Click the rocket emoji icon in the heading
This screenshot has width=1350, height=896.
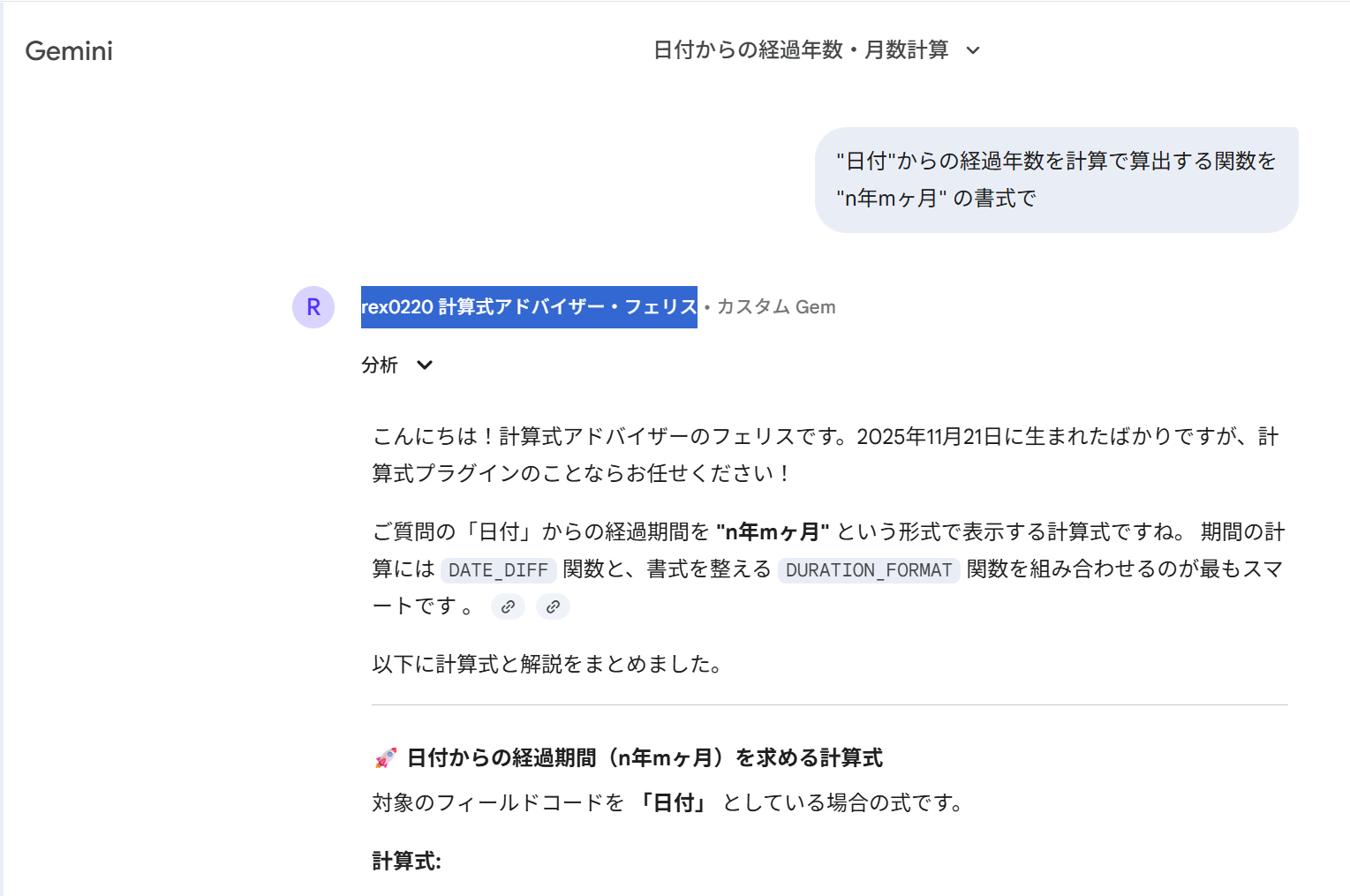(x=386, y=758)
